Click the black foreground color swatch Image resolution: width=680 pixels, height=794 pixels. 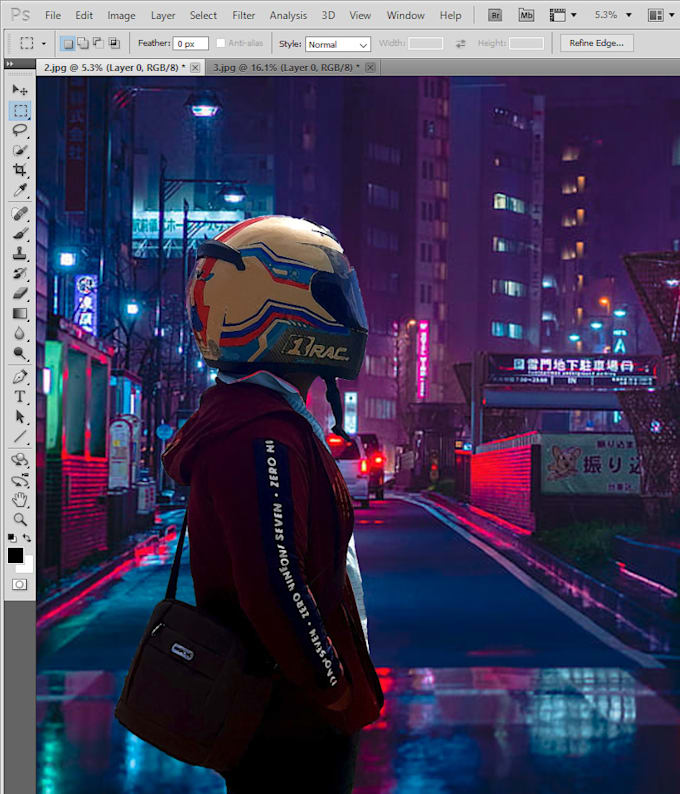(x=16, y=556)
